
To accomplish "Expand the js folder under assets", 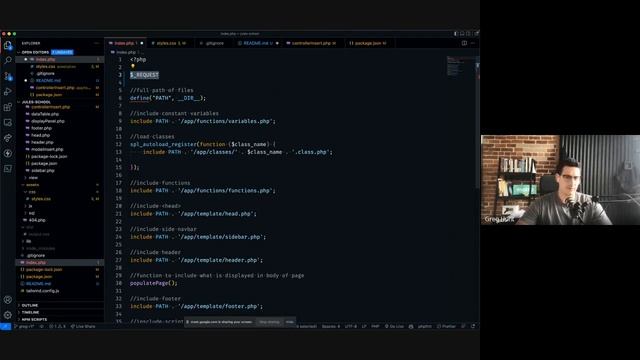I will [x=30, y=206].
